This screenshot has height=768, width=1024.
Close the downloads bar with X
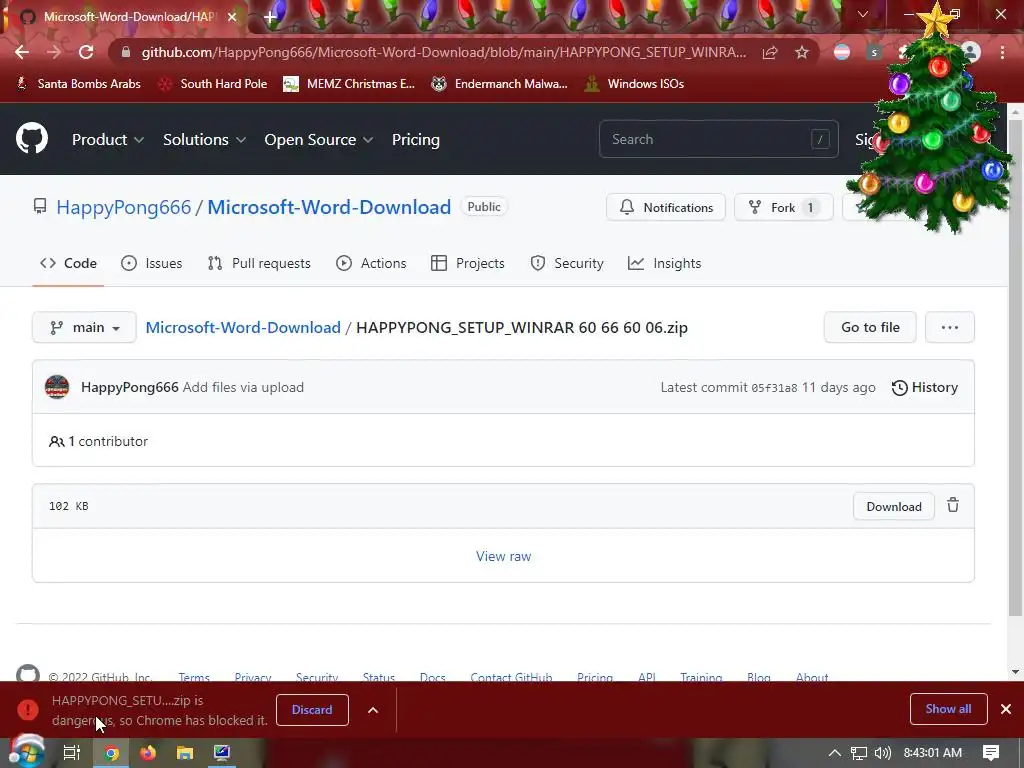(1006, 709)
